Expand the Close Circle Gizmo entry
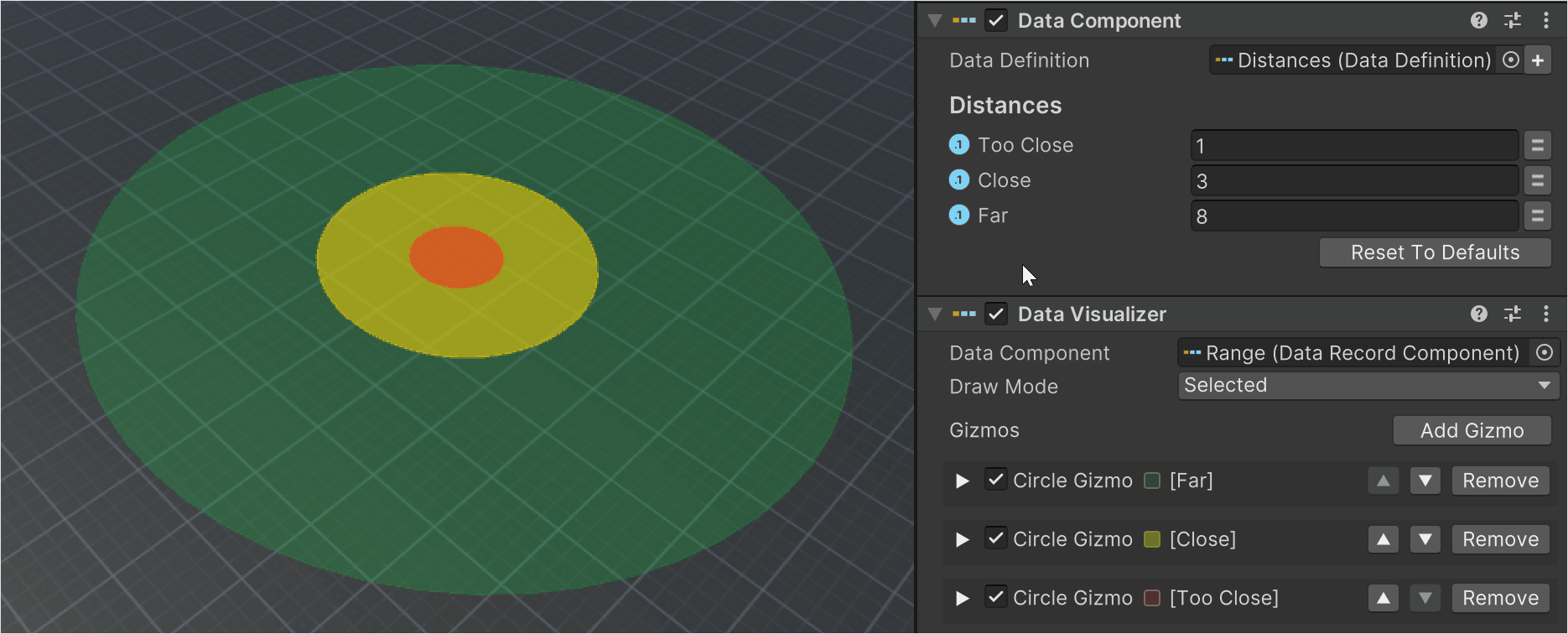The height and width of the screenshot is (634, 1568). coord(963,539)
